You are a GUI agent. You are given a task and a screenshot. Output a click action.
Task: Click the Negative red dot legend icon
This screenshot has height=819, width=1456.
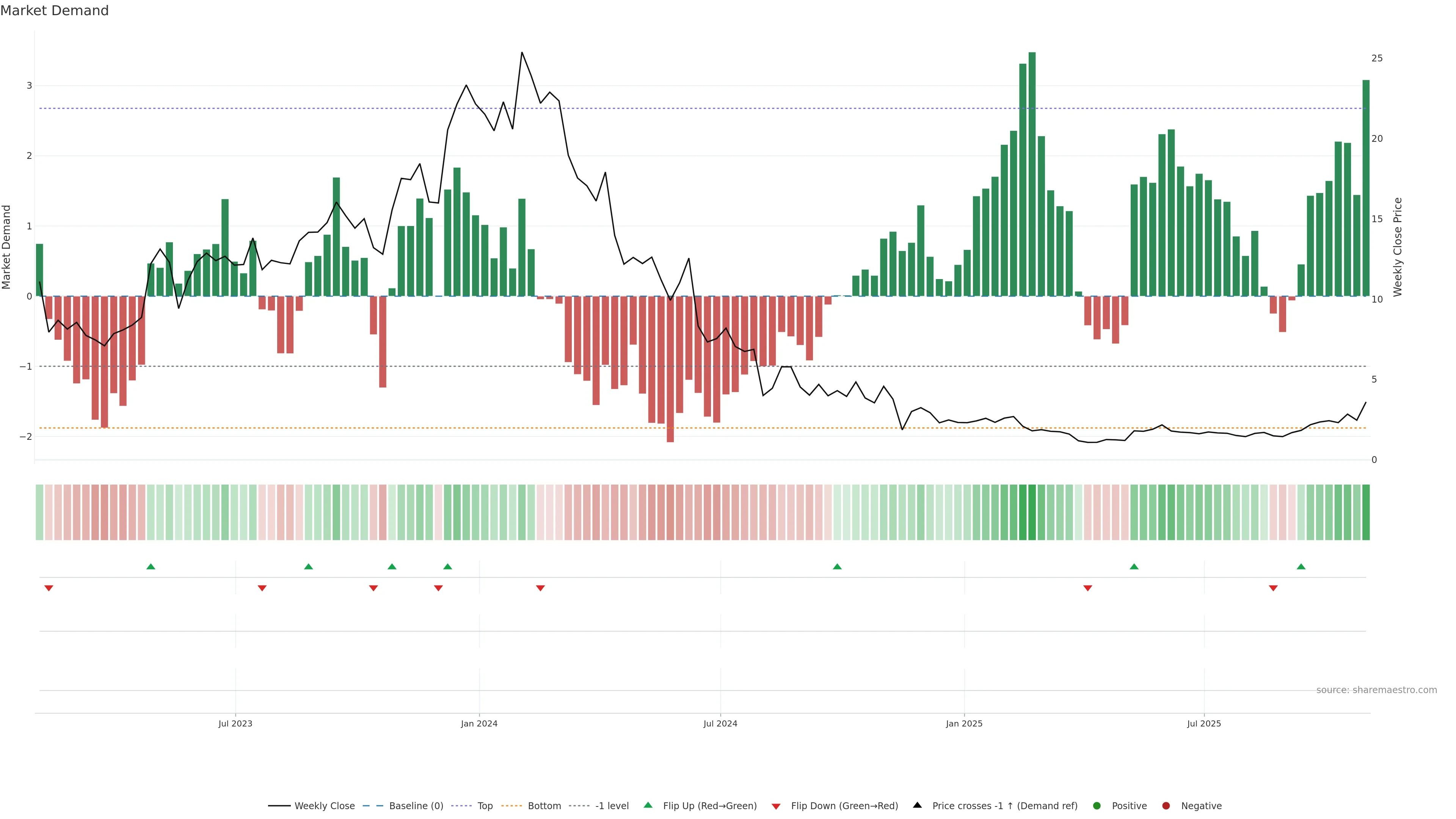(1166, 806)
